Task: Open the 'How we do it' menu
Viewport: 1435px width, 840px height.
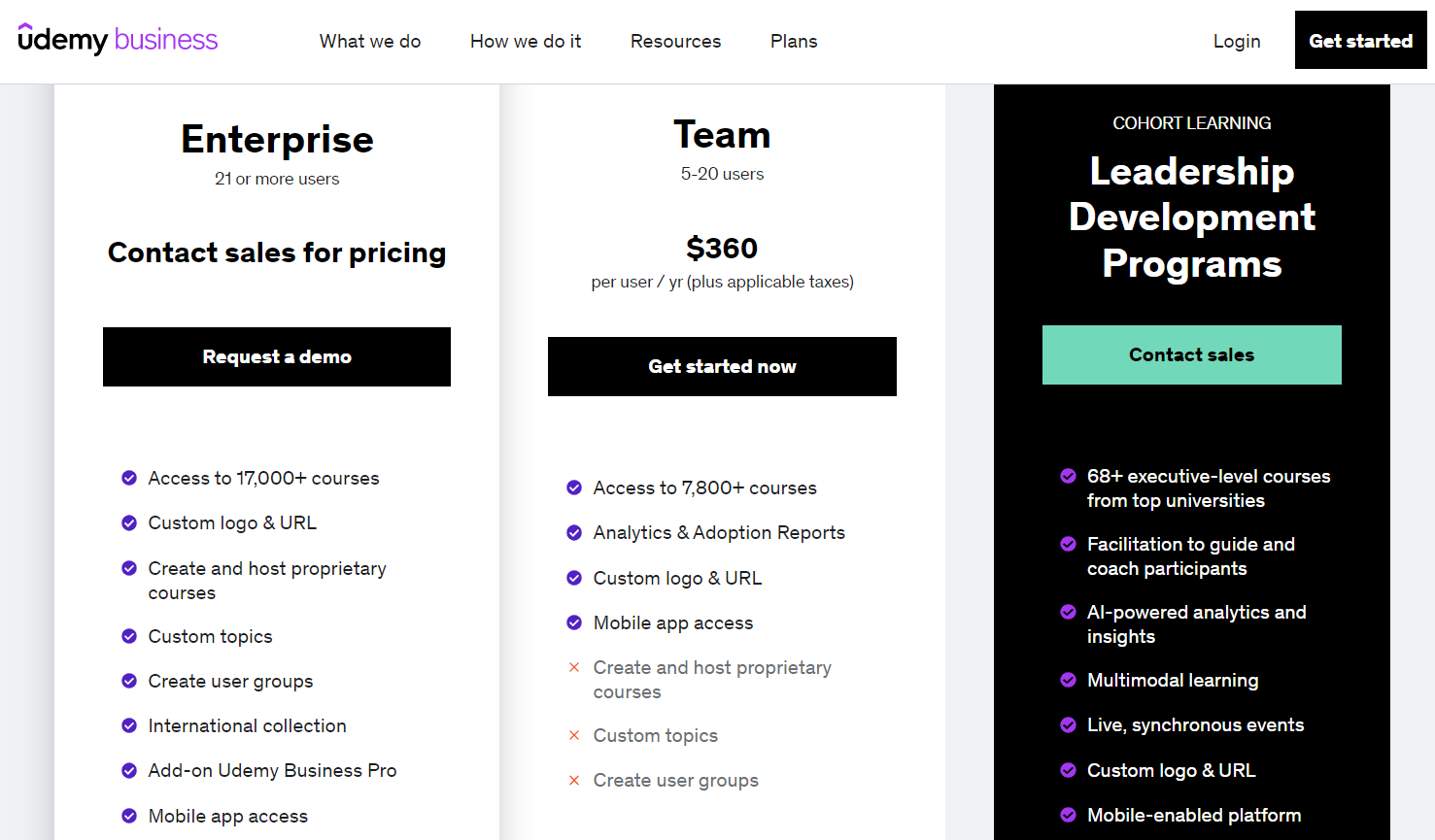Action: pyautogui.click(x=526, y=41)
